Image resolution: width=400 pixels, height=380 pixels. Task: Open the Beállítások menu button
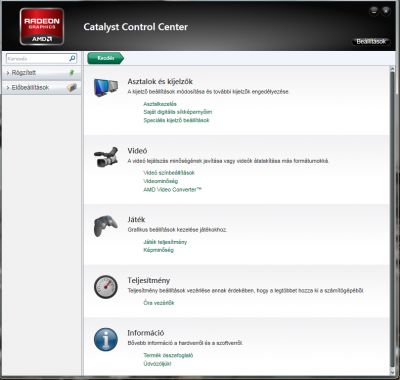[x=371, y=42]
